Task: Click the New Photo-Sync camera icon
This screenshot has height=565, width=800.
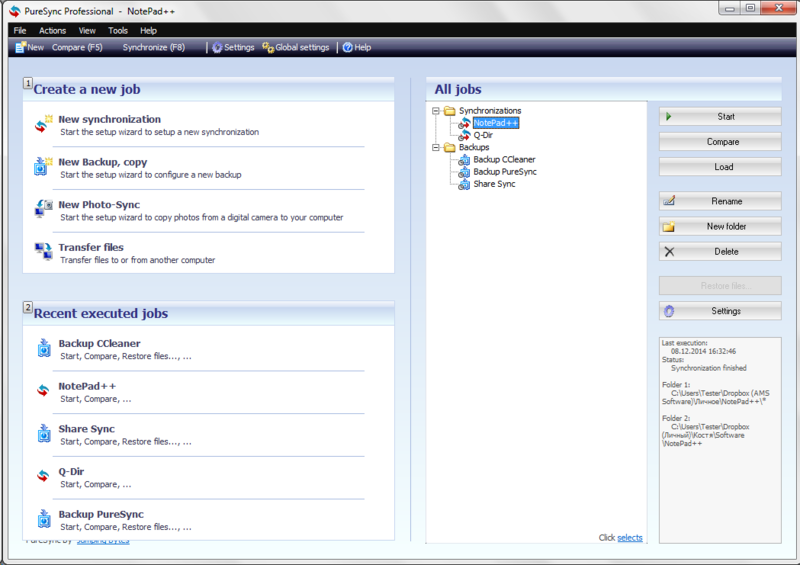Action: 43,209
